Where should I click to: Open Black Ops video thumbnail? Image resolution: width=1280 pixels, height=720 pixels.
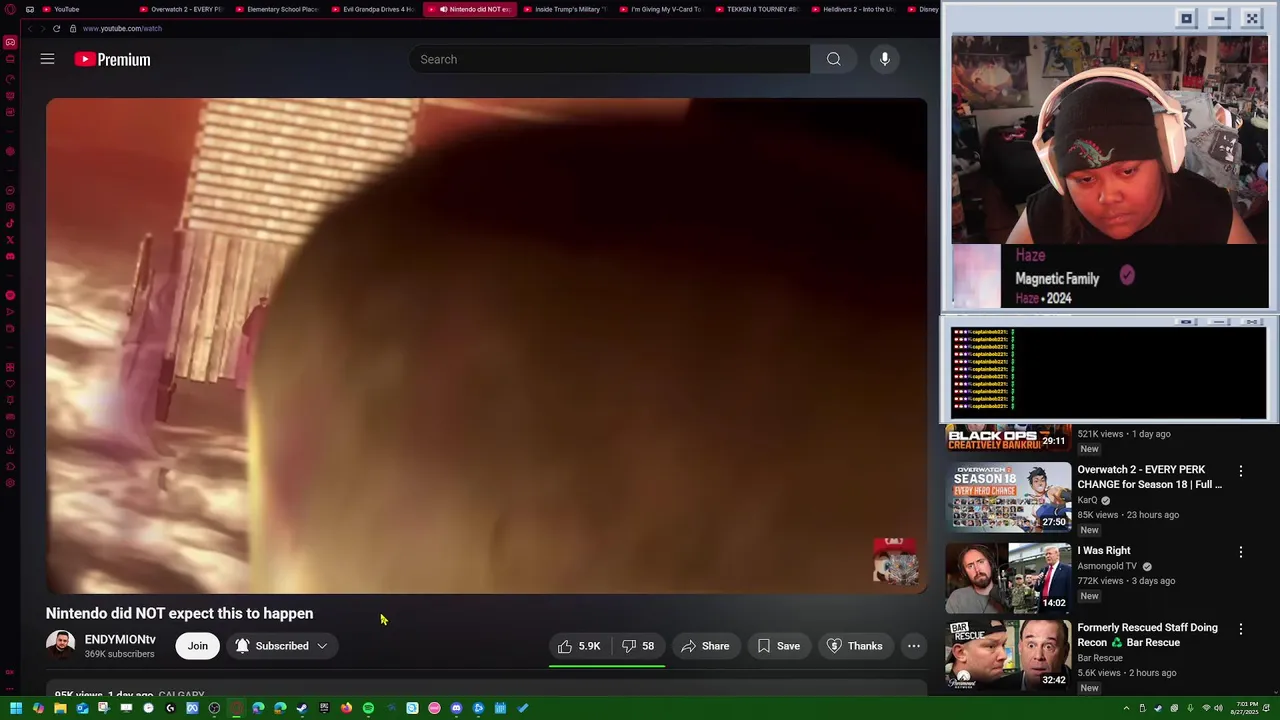click(x=1009, y=438)
